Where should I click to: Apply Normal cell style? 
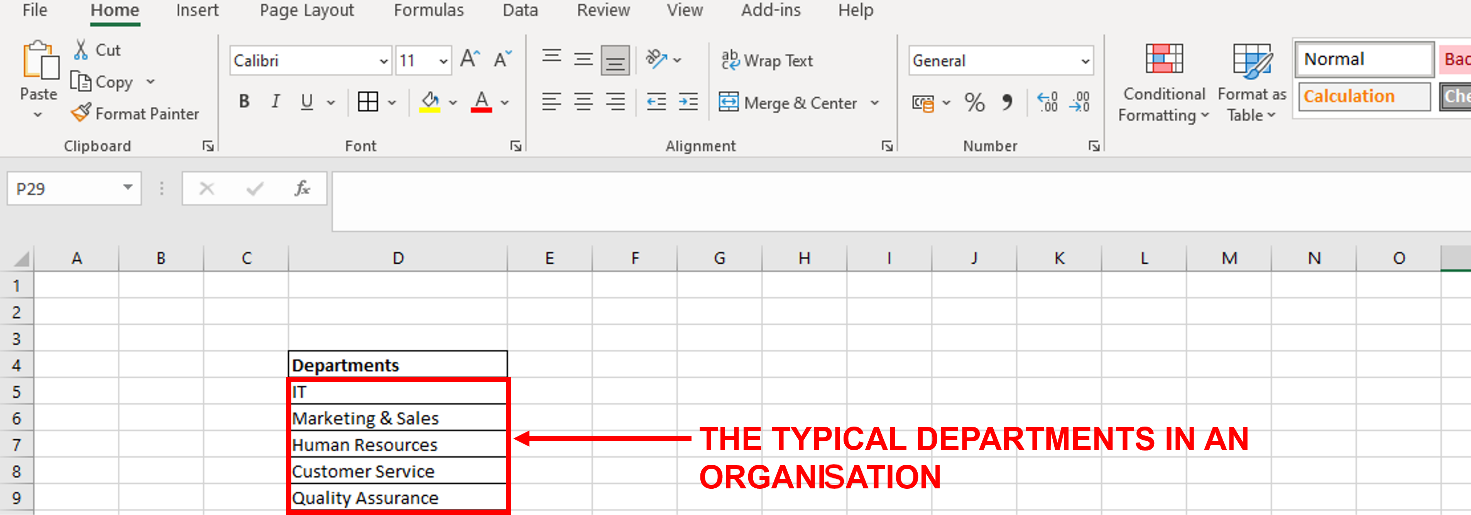click(1364, 59)
